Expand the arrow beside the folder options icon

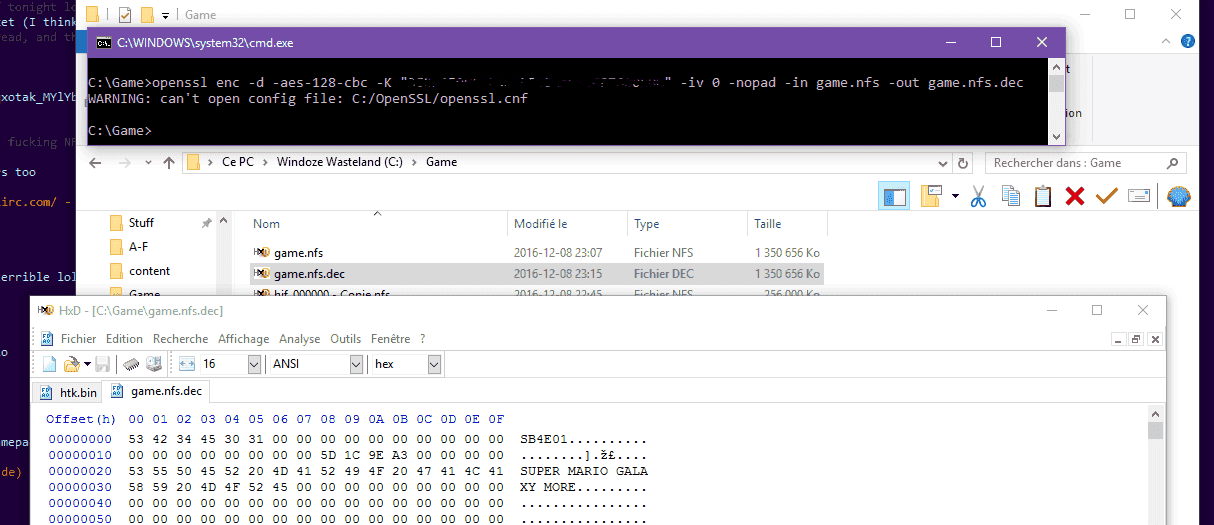pyautogui.click(x=955, y=196)
